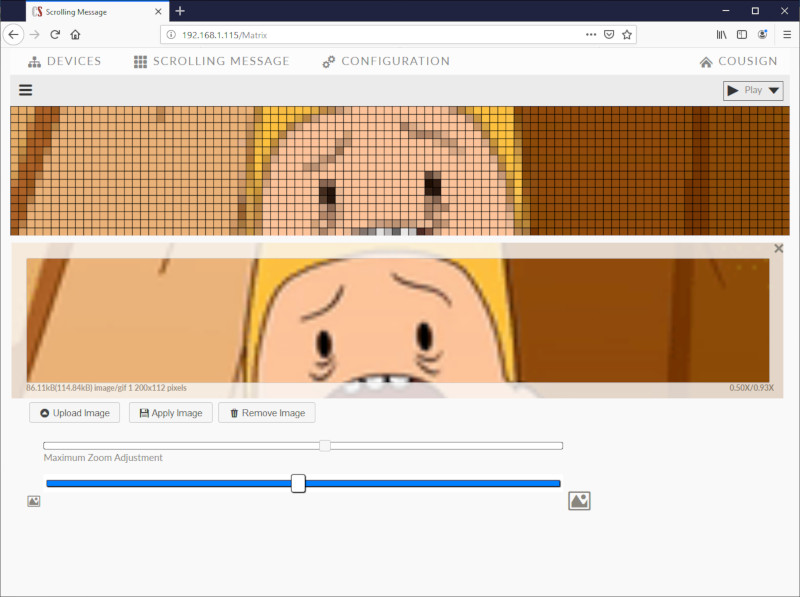
Task: Click the small image zoom-out icon
Action: click(x=34, y=501)
